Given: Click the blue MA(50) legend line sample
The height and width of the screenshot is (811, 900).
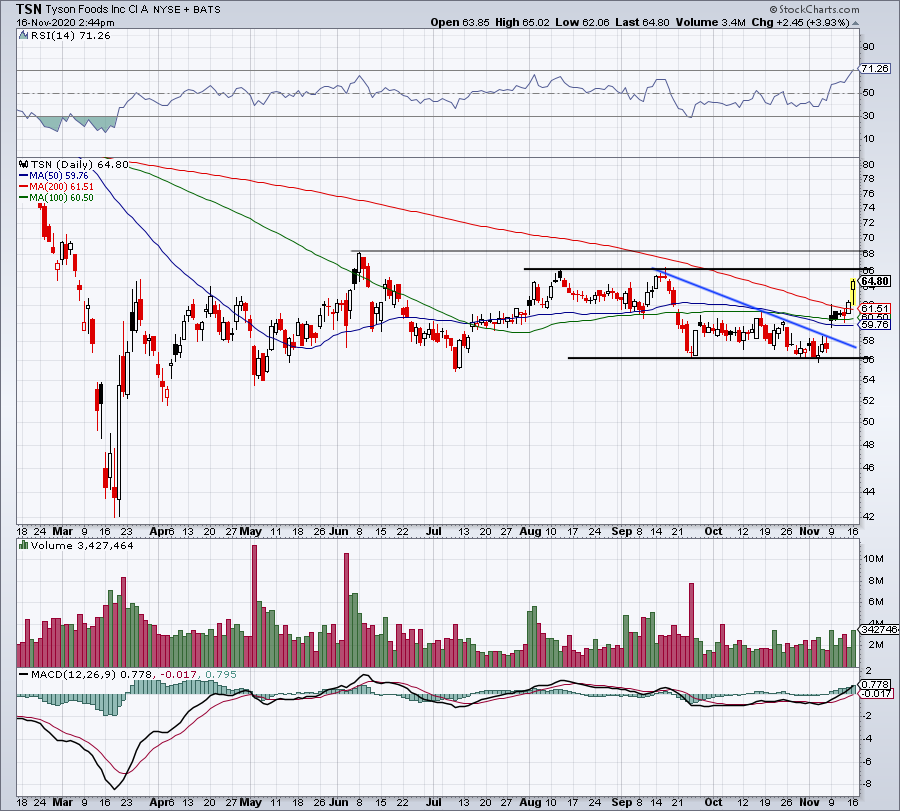Looking at the screenshot, I should [x=24, y=176].
